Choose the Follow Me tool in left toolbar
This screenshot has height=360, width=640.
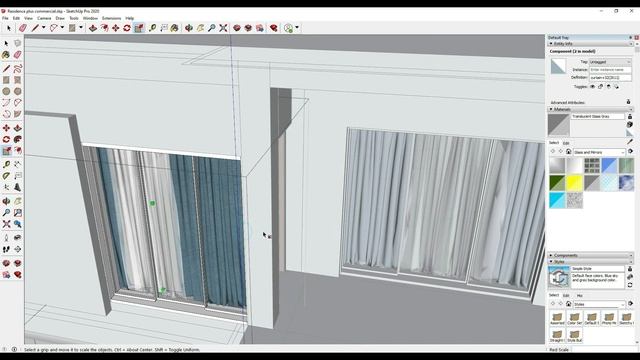(18, 140)
